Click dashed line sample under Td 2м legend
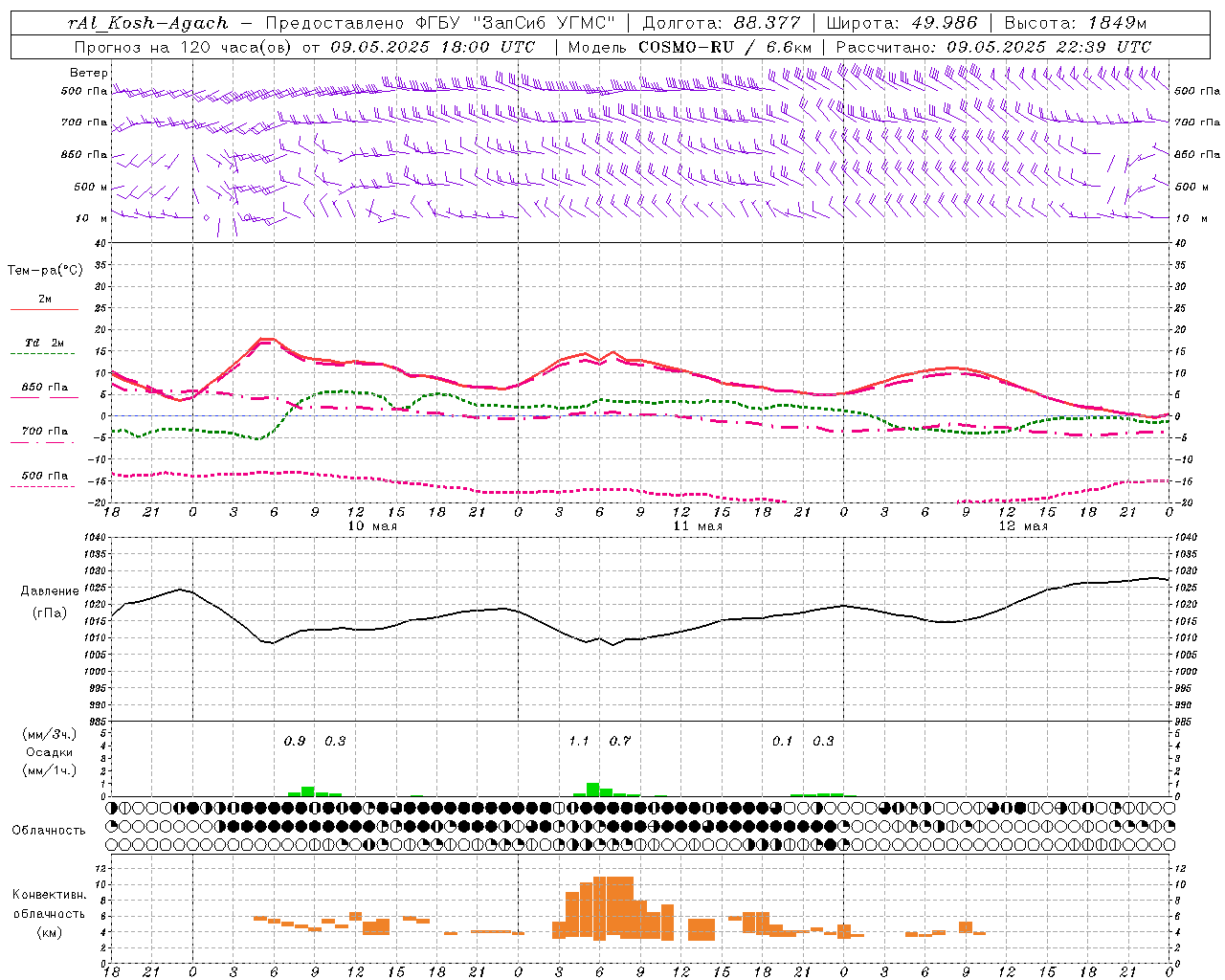 tap(43, 354)
